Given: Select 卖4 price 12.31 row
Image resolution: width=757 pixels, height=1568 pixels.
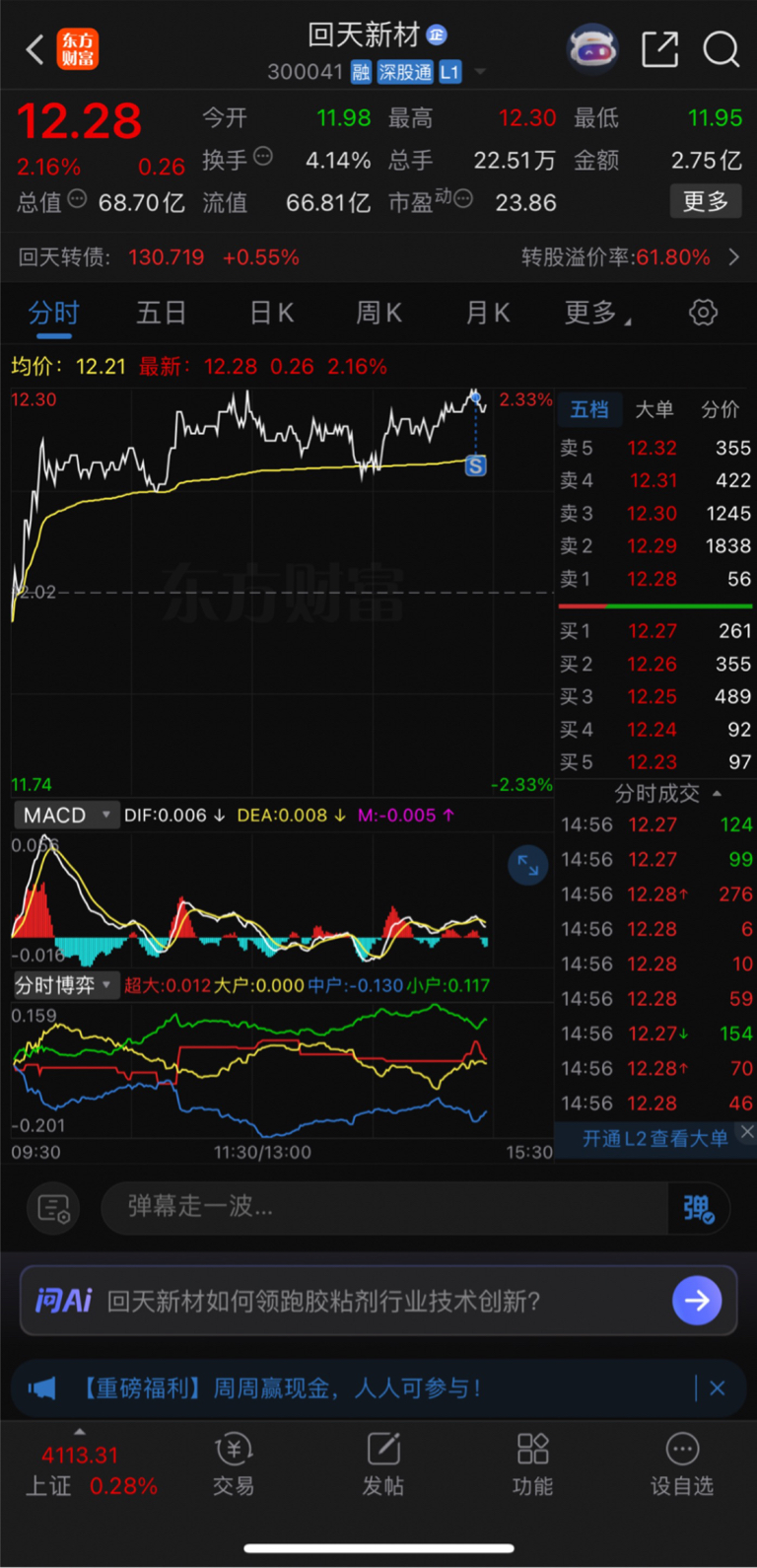Looking at the screenshot, I should tap(655, 480).
